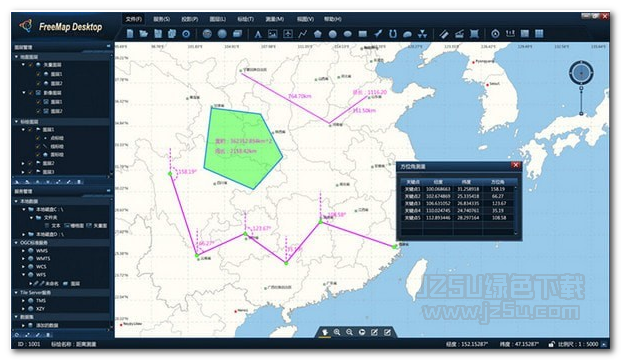
Task: Click the lock icon beside 比例尺
Action: point(551,344)
